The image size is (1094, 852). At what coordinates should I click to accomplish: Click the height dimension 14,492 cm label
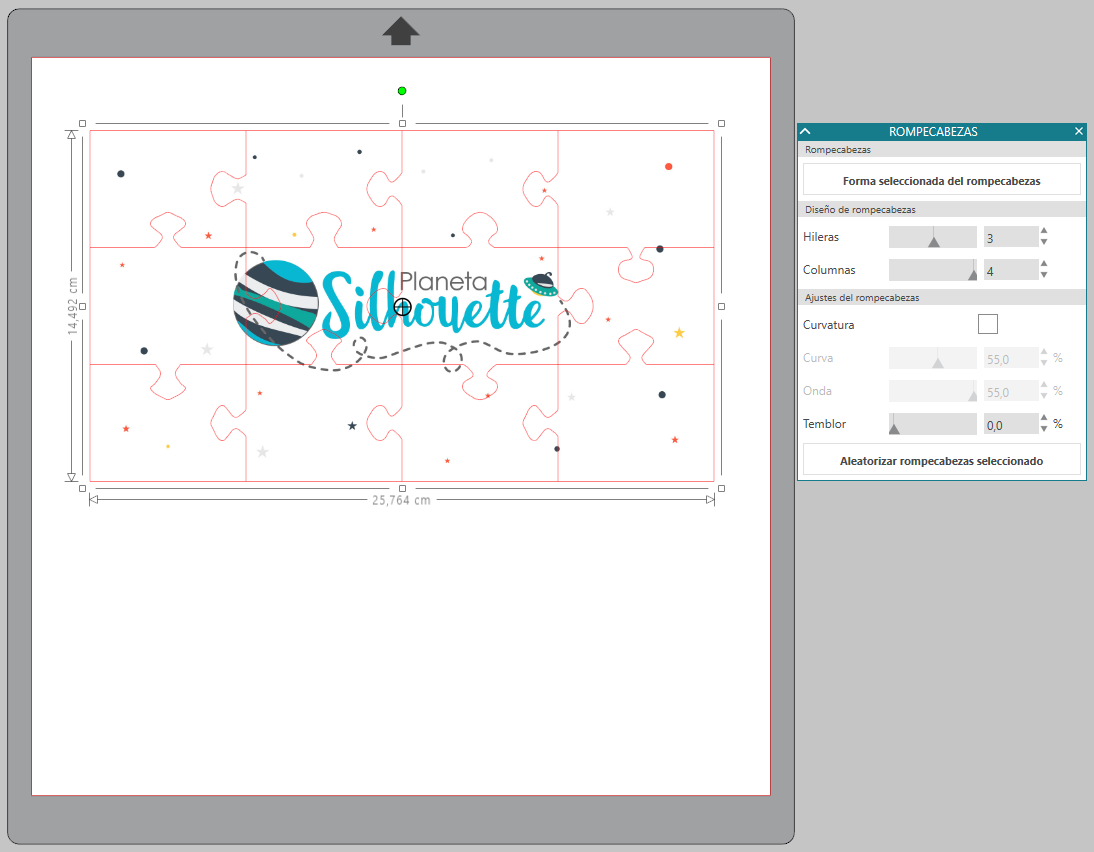click(x=73, y=306)
